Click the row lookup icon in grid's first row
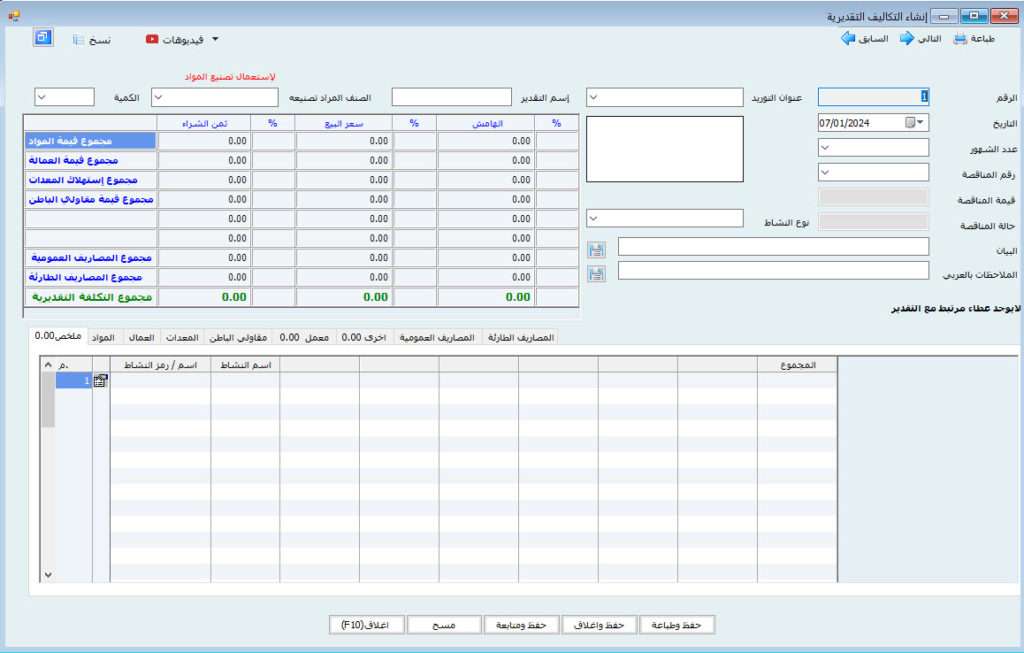 (x=100, y=381)
